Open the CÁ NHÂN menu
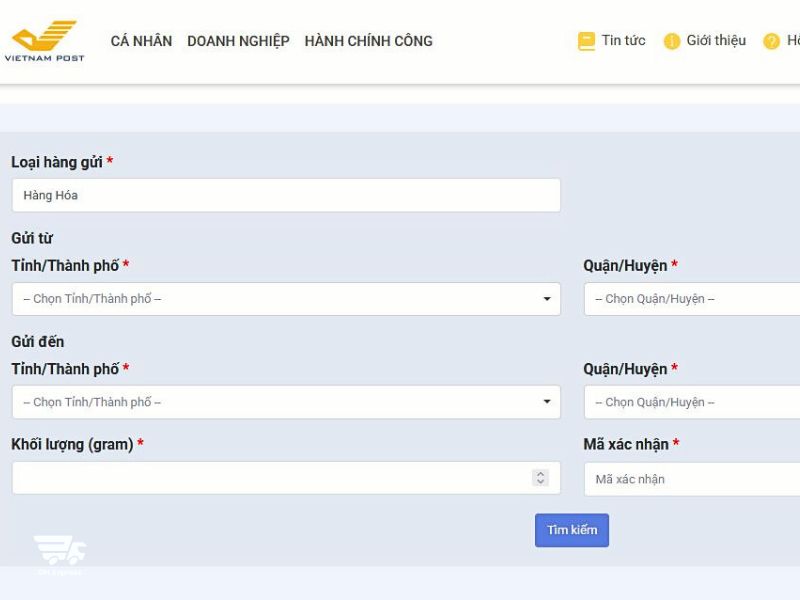Viewport: 800px width, 600px height. [141, 41]
